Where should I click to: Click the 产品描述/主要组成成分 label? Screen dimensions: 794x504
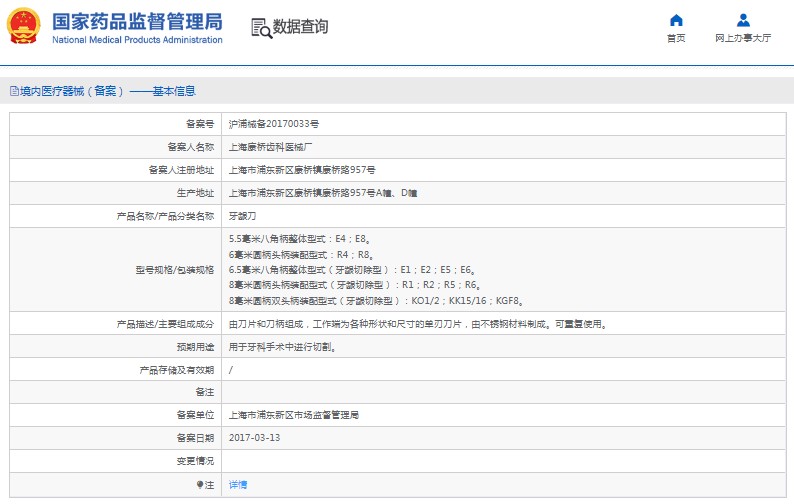(166, 324)
